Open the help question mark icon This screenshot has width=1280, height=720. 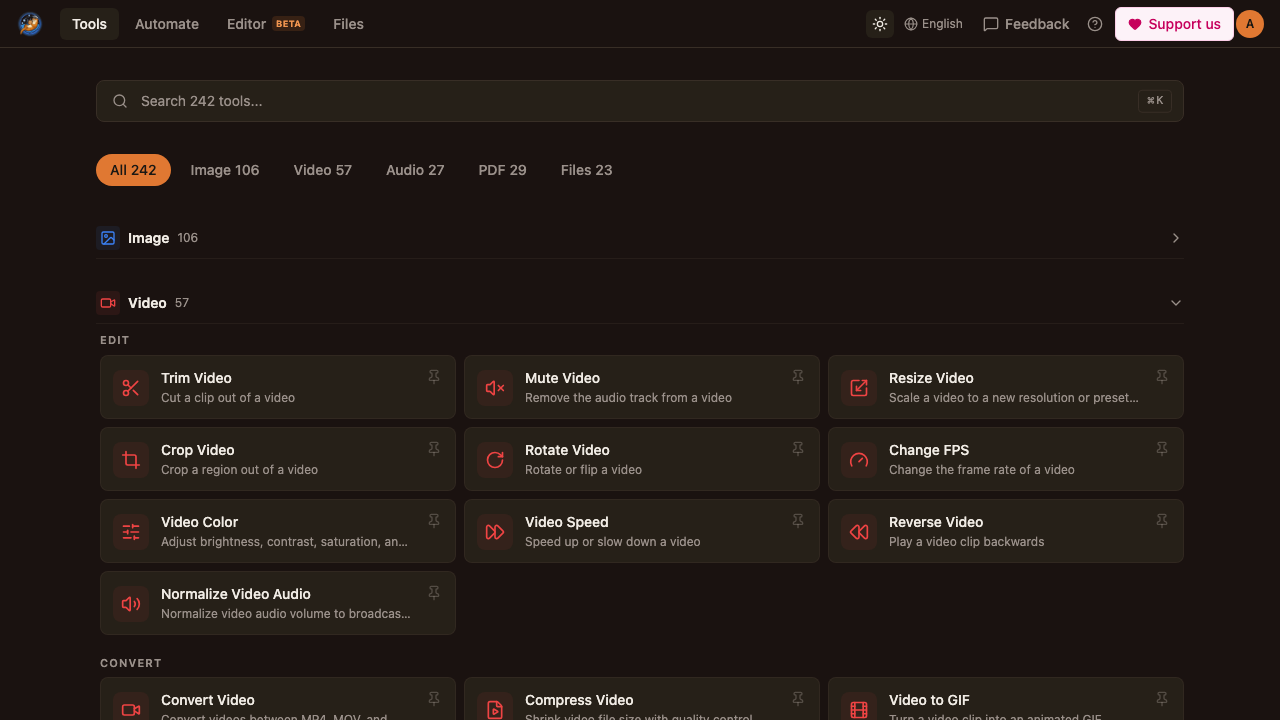[1095, 24]
